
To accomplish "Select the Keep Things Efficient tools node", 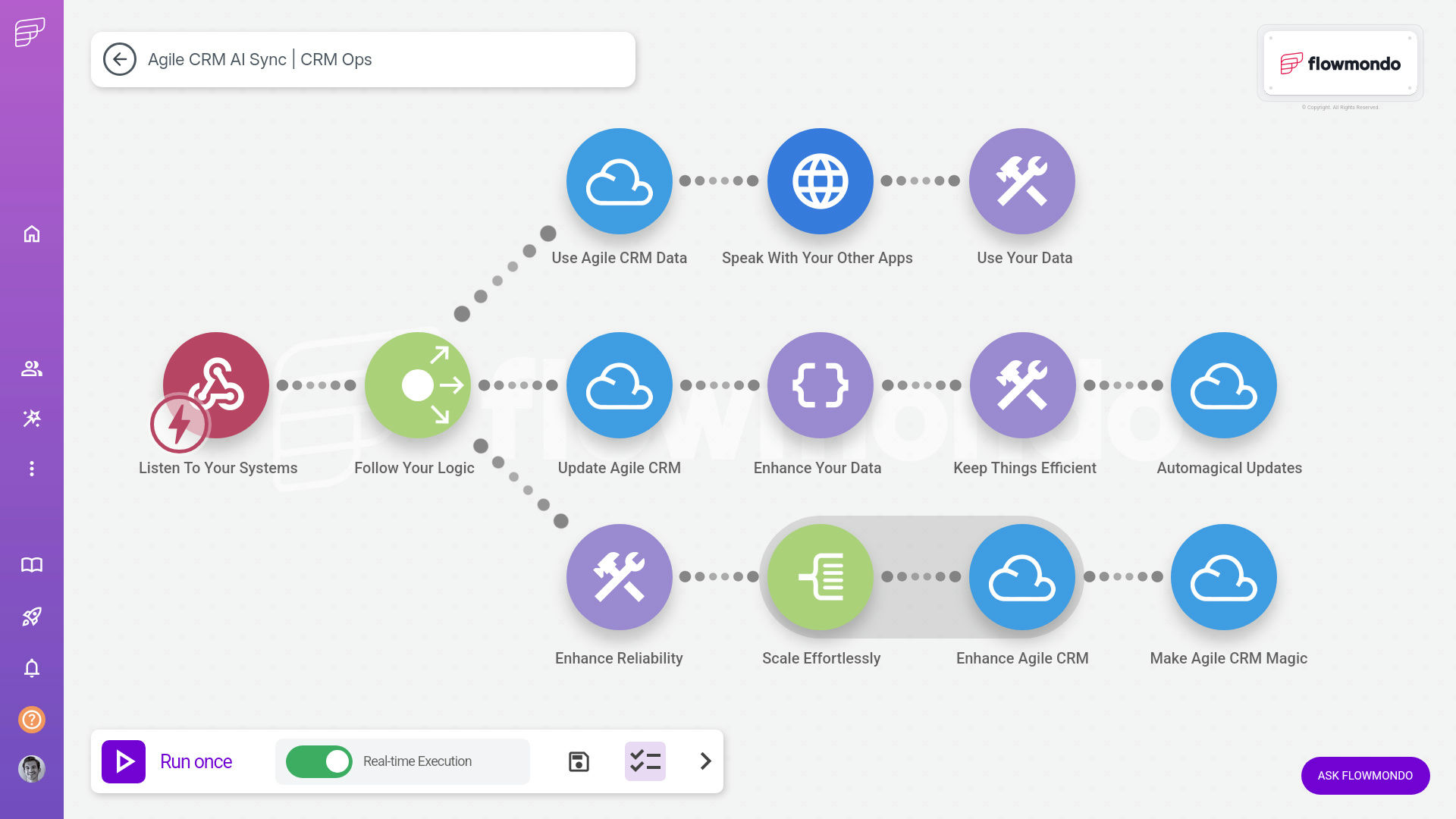I will [x=1021, y=384].
